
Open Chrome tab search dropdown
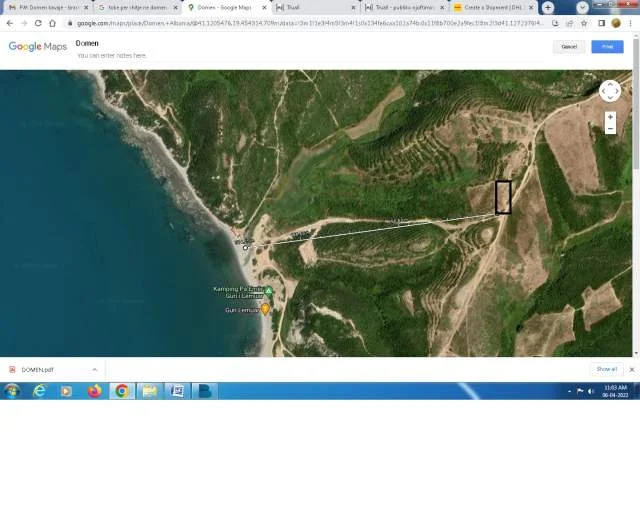tap(582, 7)
